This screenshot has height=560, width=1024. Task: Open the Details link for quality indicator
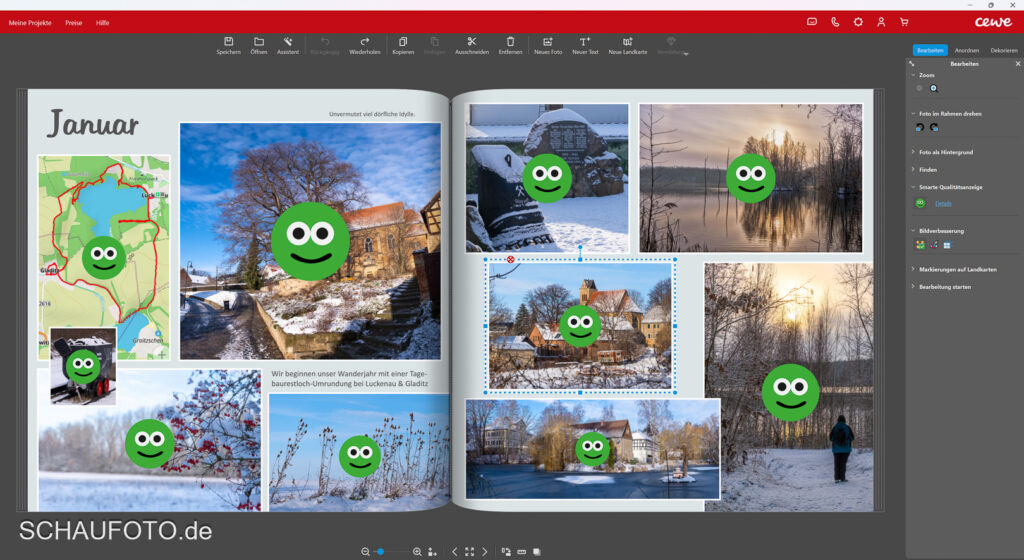(943, 204)
